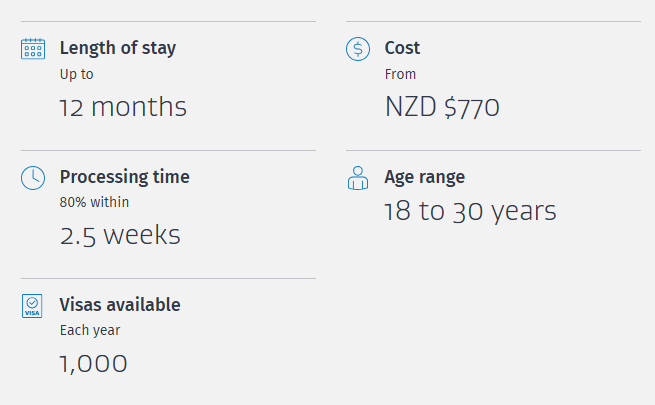This screenshot has height=405, width=655.
Task: Click the '80% within' label
Action: 94,202
